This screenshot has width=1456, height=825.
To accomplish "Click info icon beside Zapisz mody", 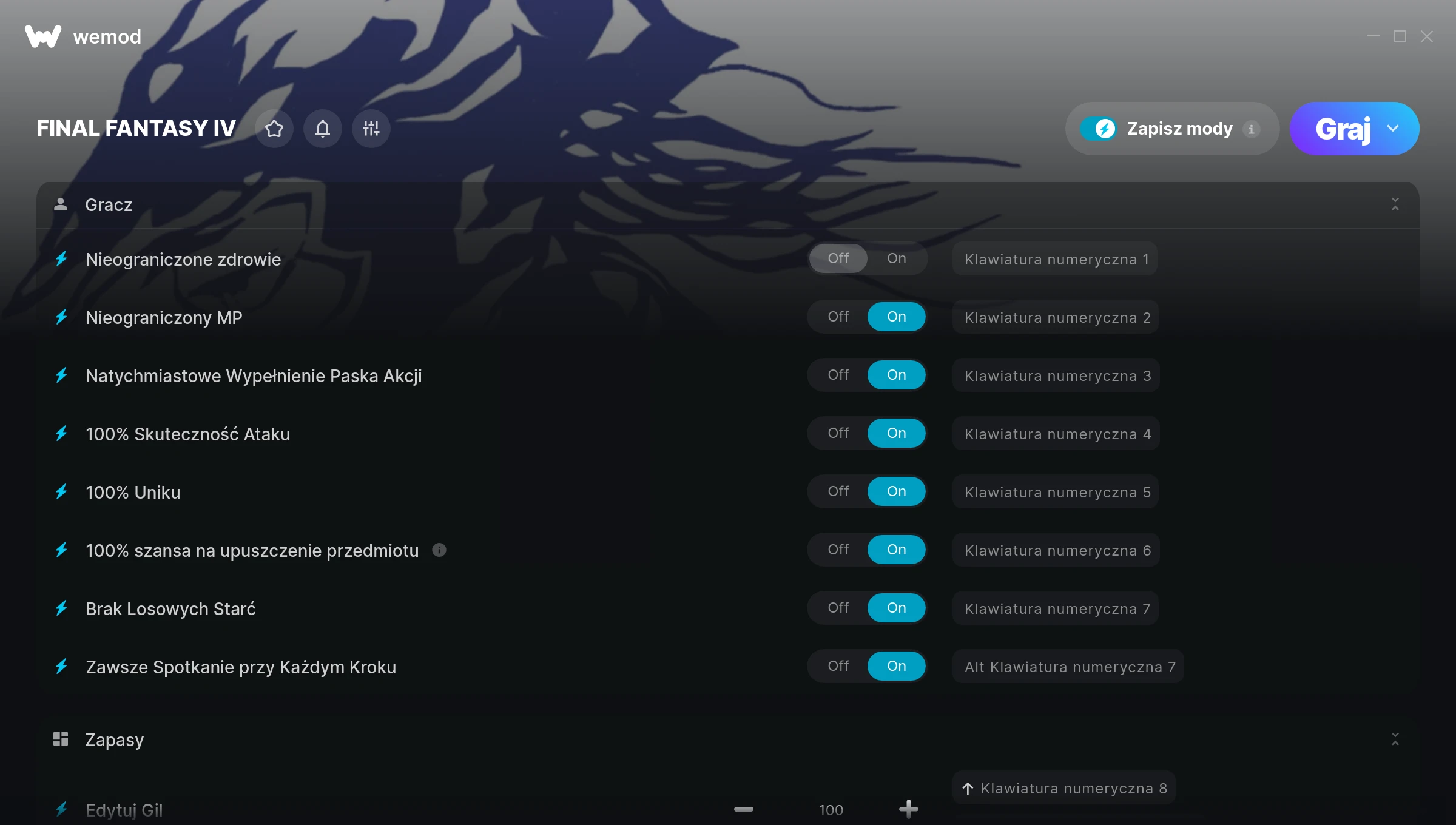I will pos(1251,129).
